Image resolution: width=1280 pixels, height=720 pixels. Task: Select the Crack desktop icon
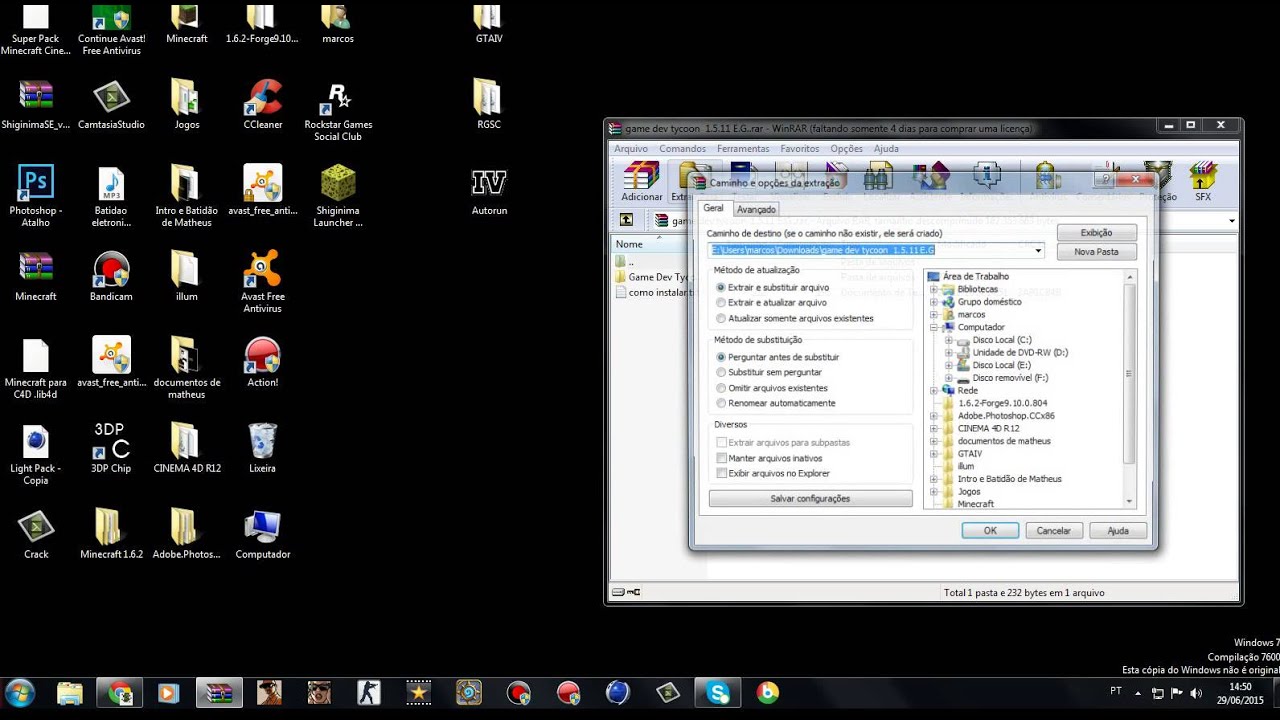tap(36, 534)
